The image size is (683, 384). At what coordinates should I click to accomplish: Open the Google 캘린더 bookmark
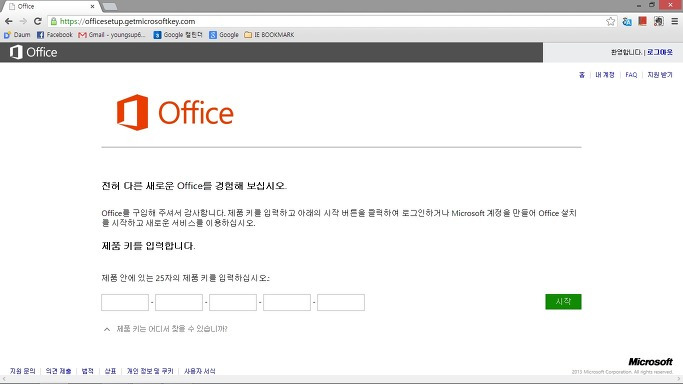point(178,34)
